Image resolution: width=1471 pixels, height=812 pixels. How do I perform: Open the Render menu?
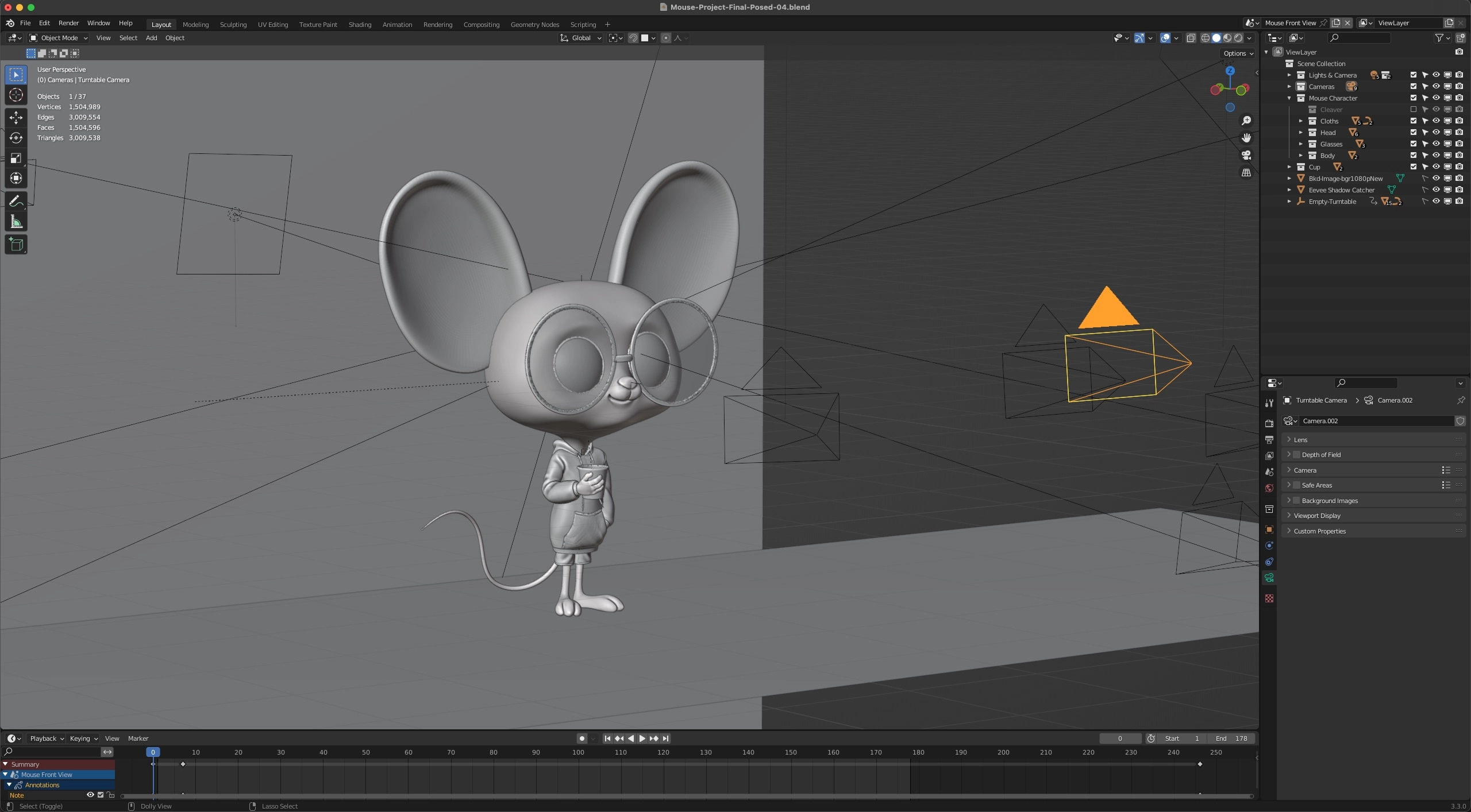(68, 23)
